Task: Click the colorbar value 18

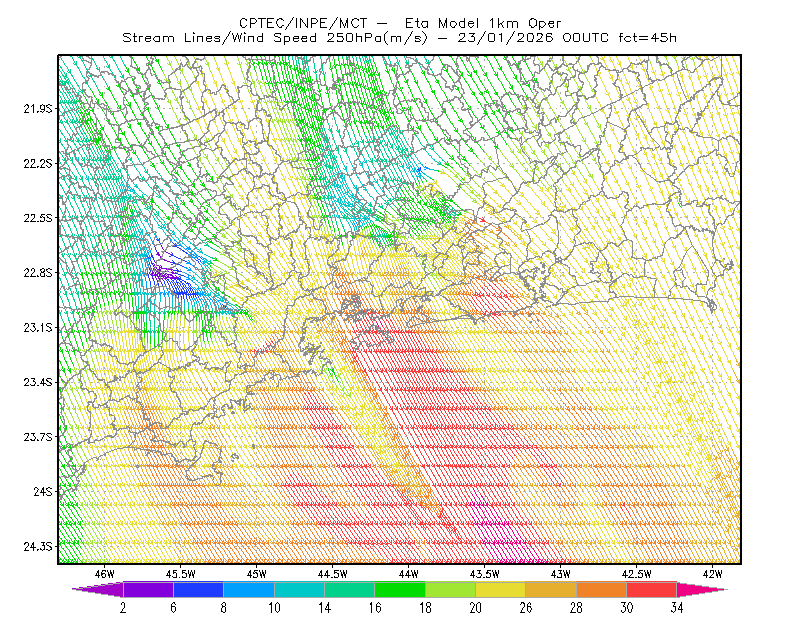Action: pos(425,608)
